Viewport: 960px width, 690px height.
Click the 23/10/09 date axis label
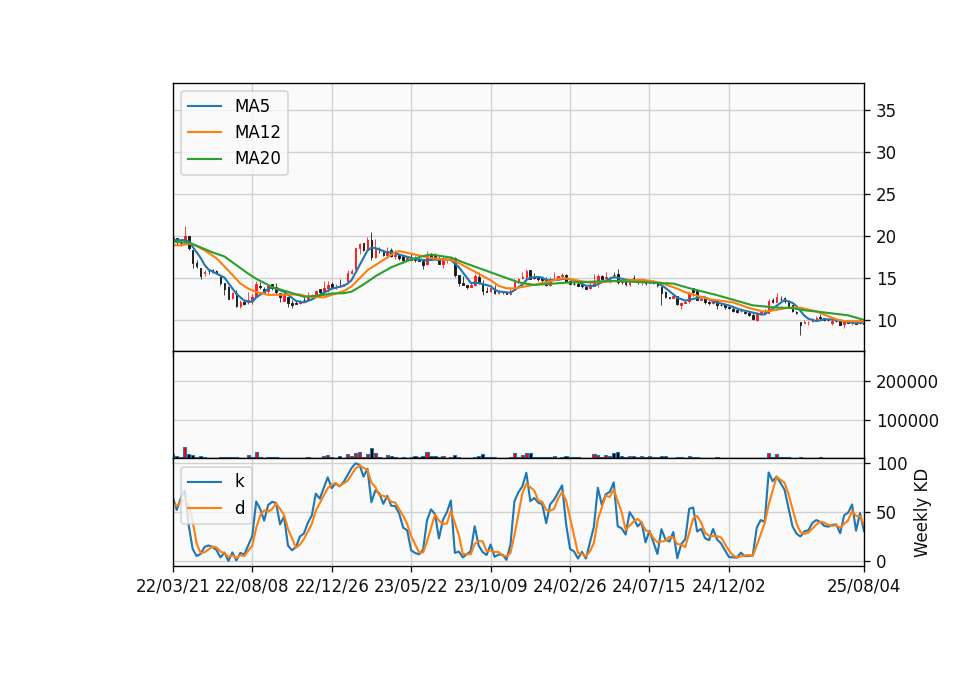[x=490, y=586]
